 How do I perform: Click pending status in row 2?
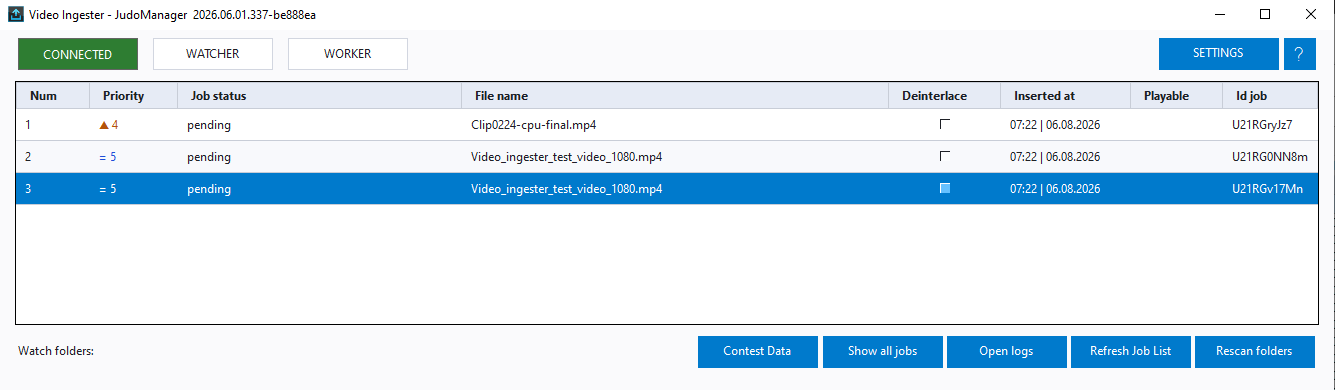click(209, 157)
